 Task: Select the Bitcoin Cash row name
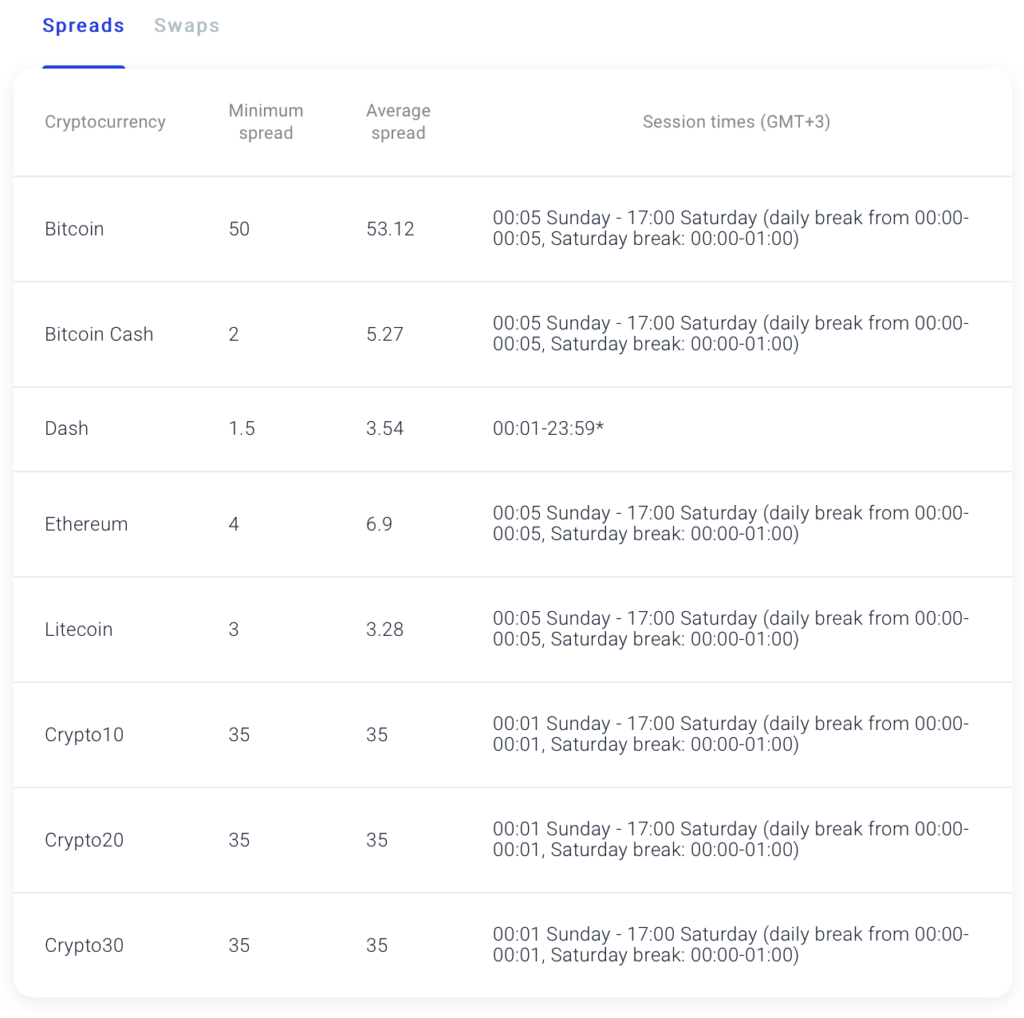coord(99,334)
